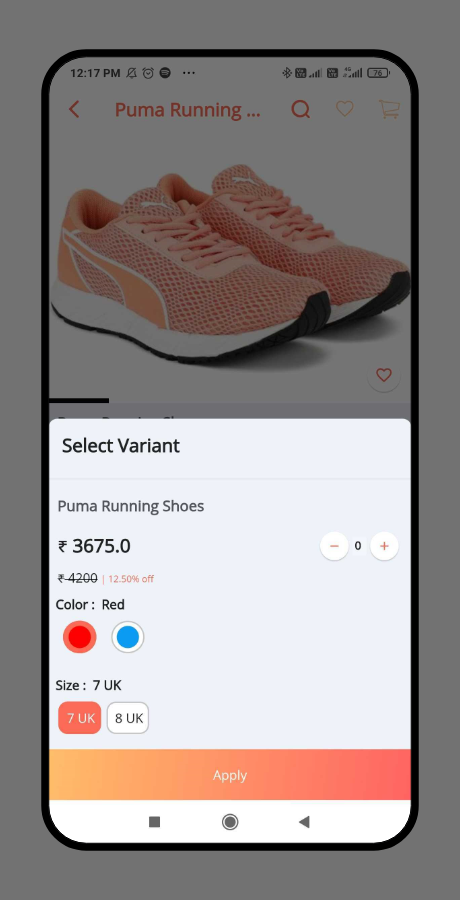This screenshot has height=900, width=460.
Task: Tap the Puma Running title in header
Action: [188, 109]
